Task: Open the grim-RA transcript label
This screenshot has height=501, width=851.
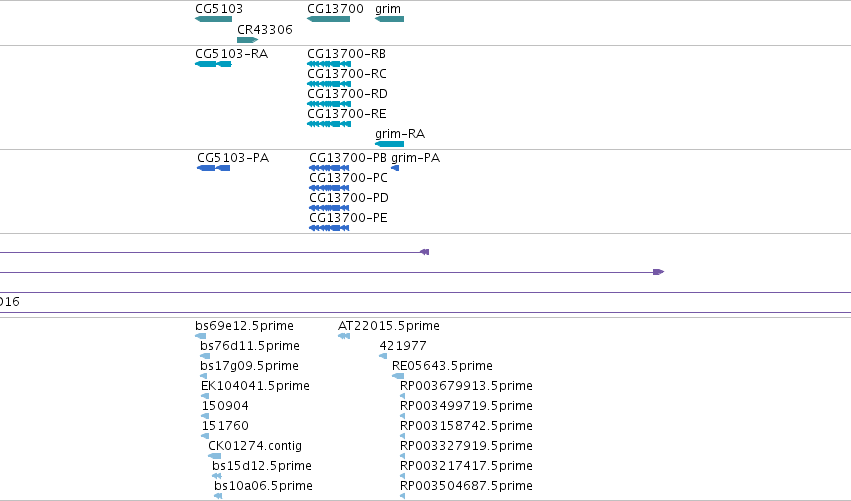Action: coord(400,134)
